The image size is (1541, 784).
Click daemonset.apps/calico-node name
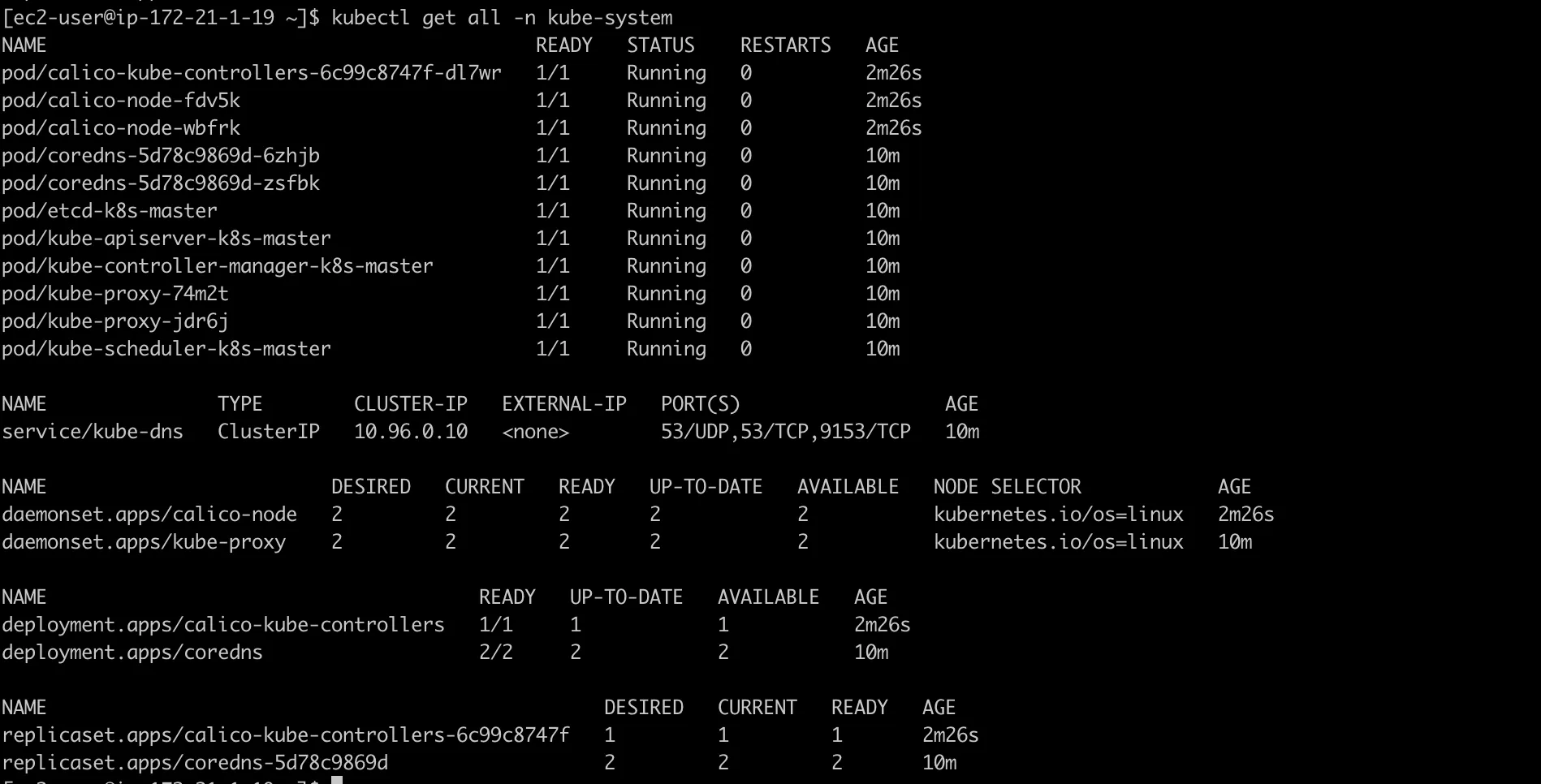tap(149, 515)
